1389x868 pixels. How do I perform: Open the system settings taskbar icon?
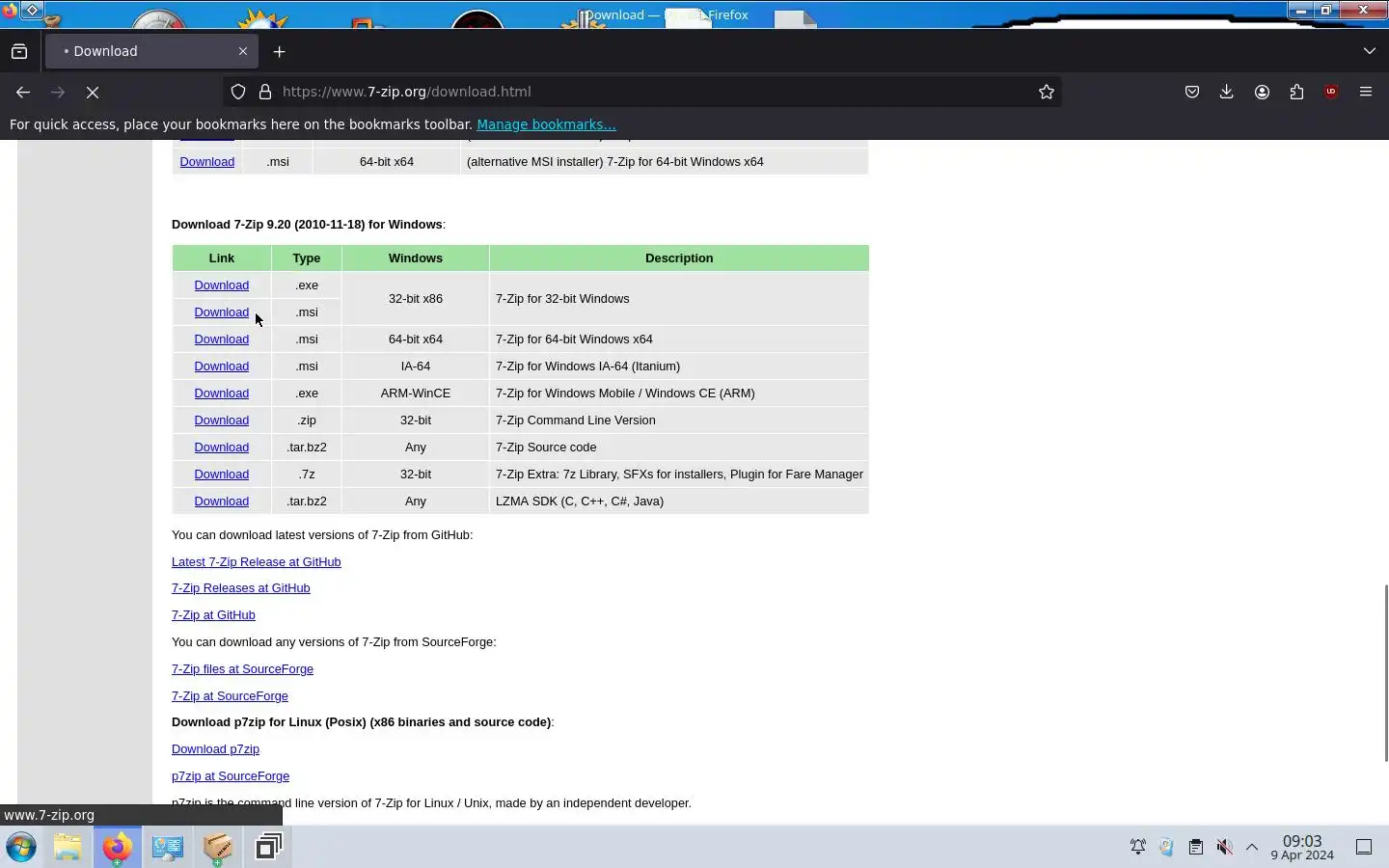[x=167, y=847]
